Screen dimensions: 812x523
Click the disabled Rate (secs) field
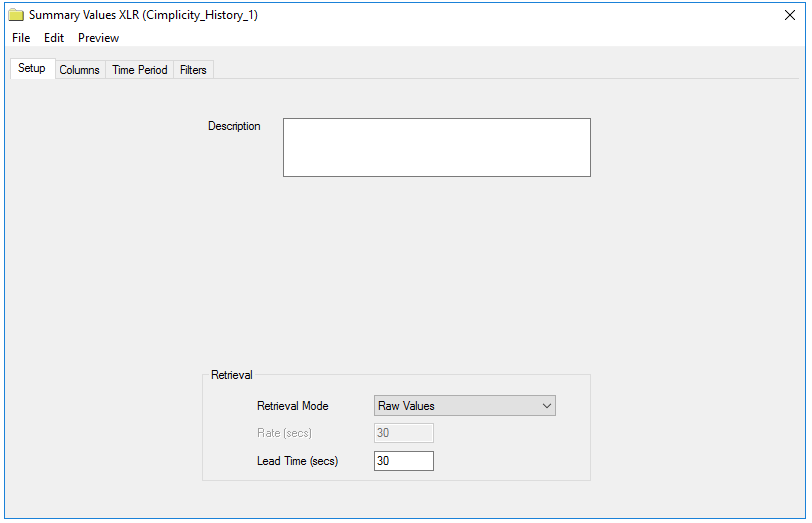pyautogui.click(x=403, y=433)
